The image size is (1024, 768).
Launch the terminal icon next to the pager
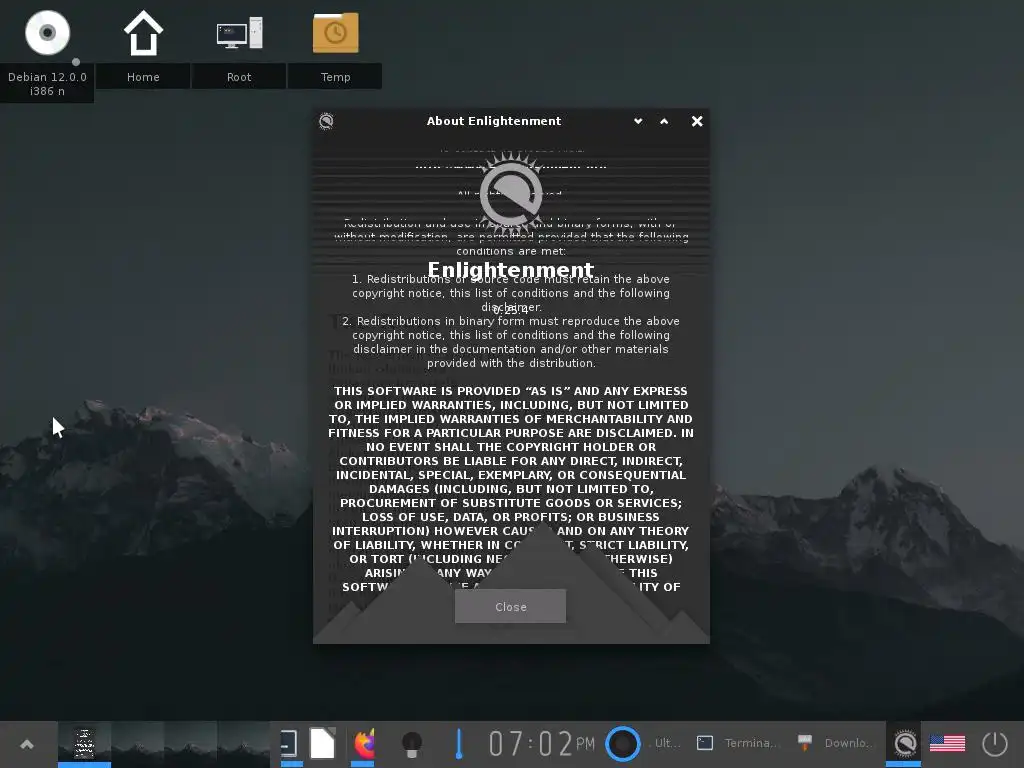click(289, 743)
